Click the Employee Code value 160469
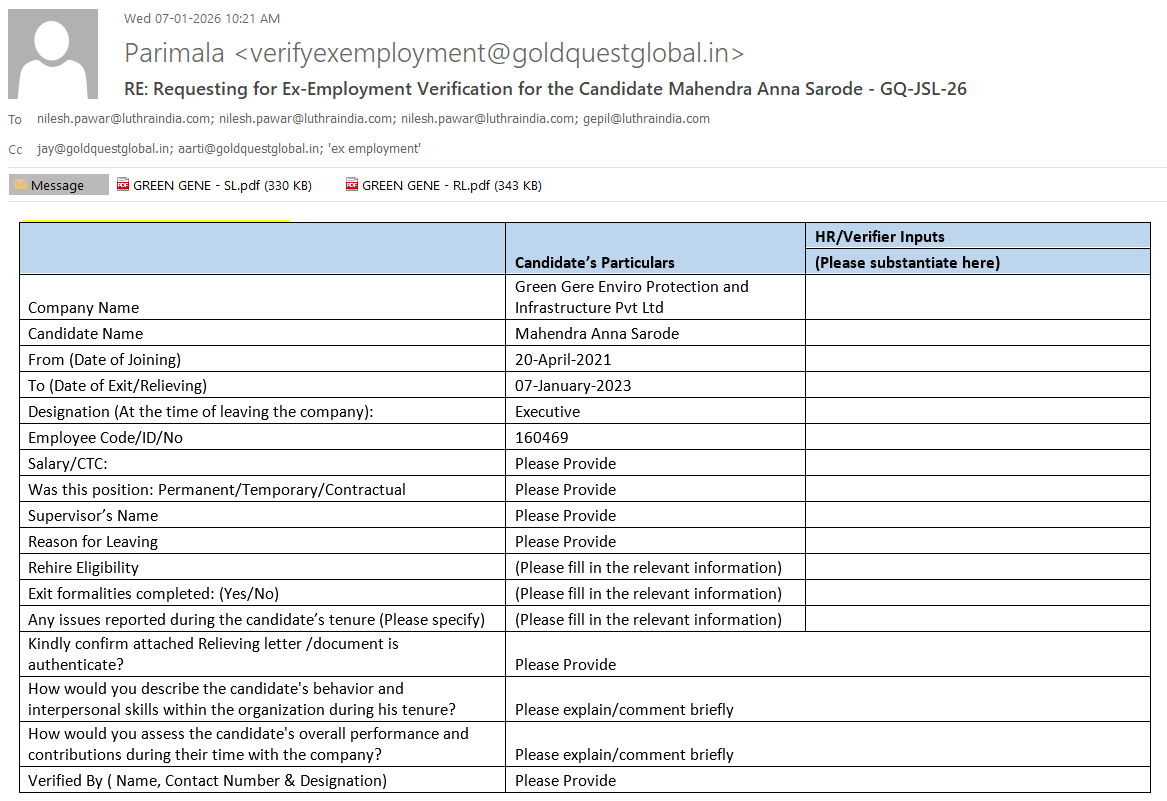The width and height of the screenshot is (1167, 801). point(541,437)
